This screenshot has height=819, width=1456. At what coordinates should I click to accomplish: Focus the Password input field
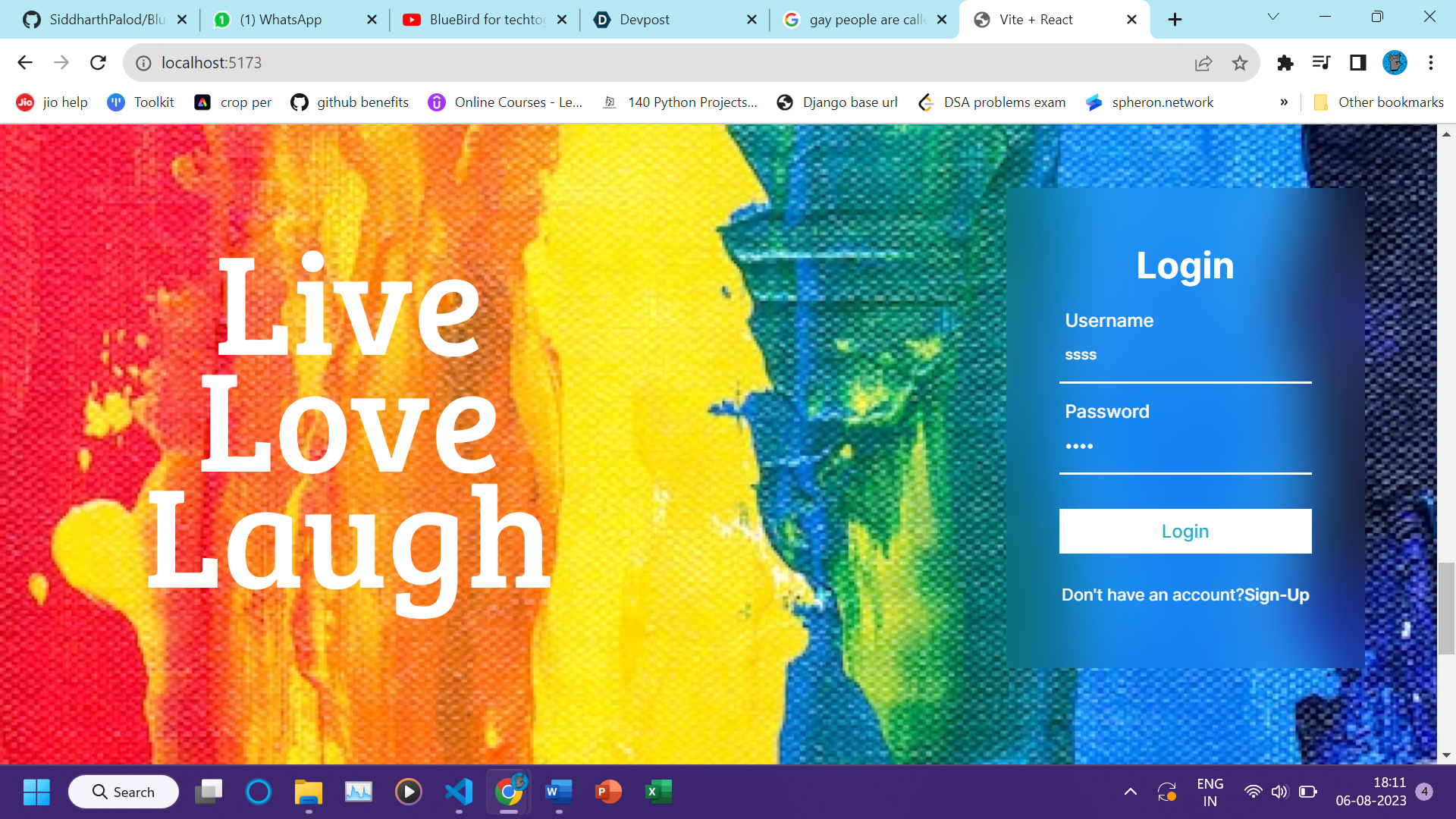[x=1185, y=447]
